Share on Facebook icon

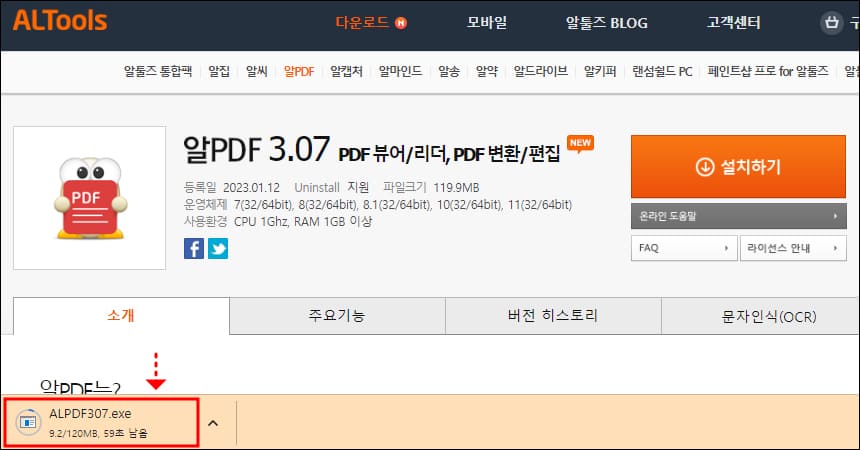(x=194, y=249)
